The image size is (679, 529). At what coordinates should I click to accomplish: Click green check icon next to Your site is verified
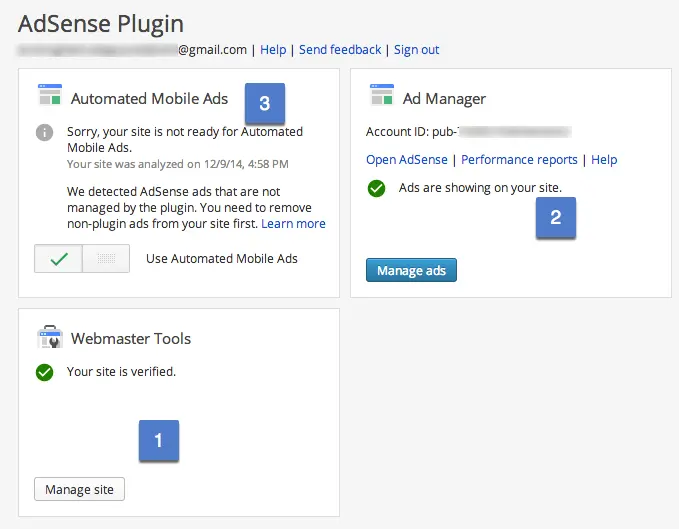45,372
